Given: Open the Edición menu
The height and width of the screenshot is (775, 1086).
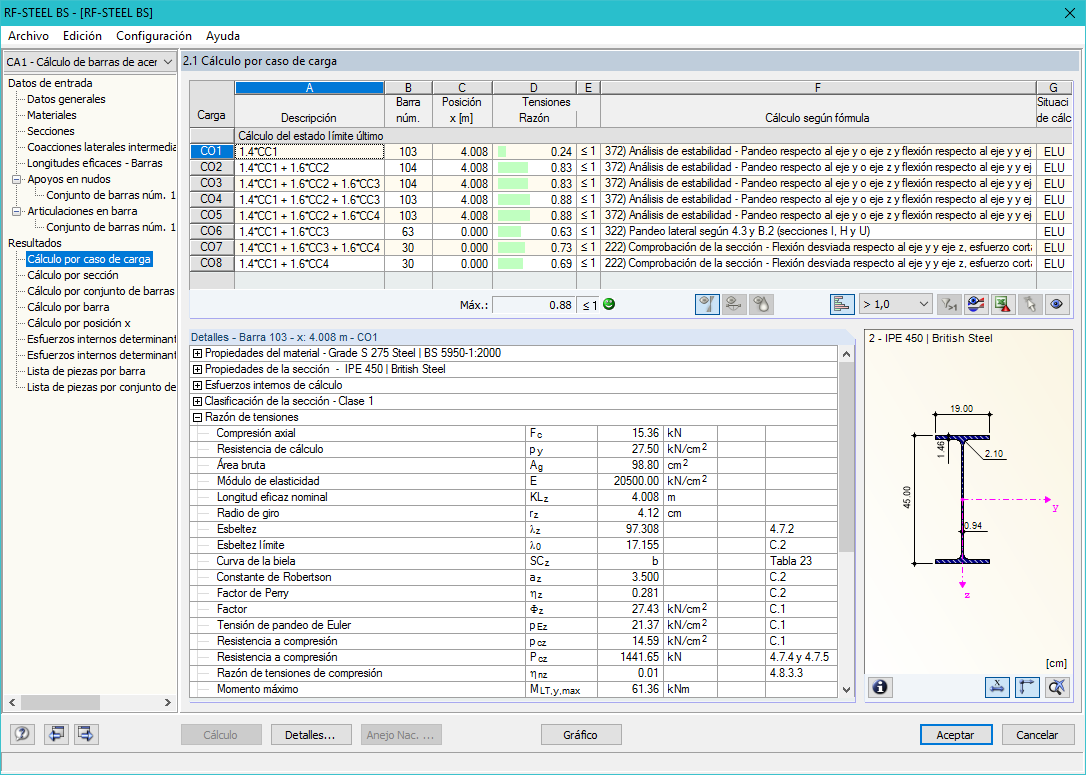Looking at the screenshot, I should pyautogui.click(x=82, y=36).
